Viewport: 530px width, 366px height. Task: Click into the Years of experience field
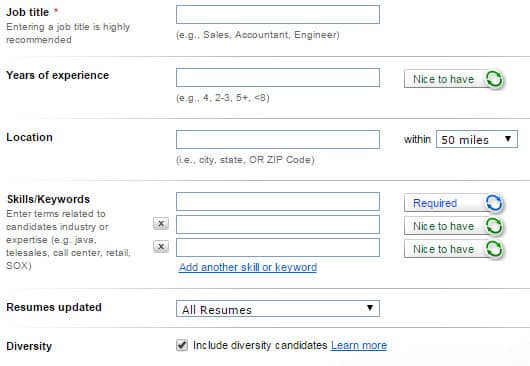point(278,77)
